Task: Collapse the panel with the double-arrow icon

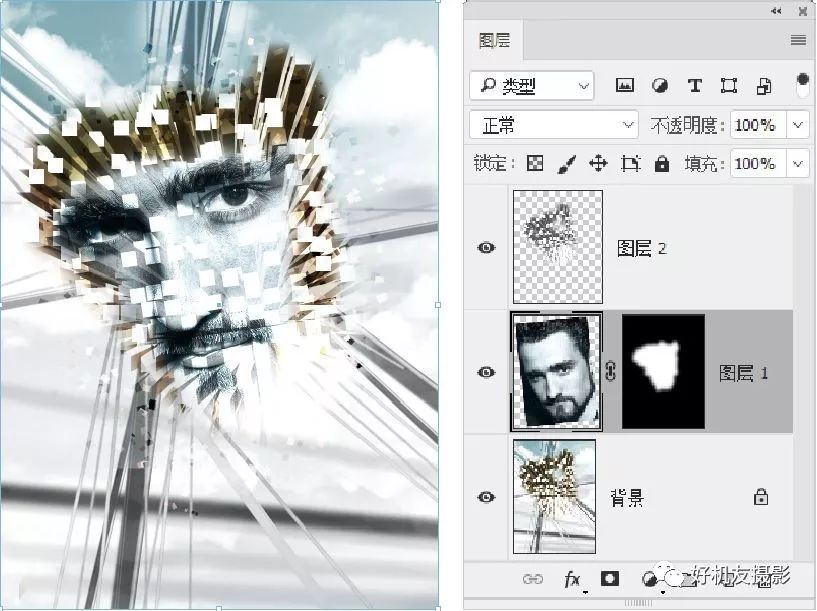Action: [x=776, y=11]
